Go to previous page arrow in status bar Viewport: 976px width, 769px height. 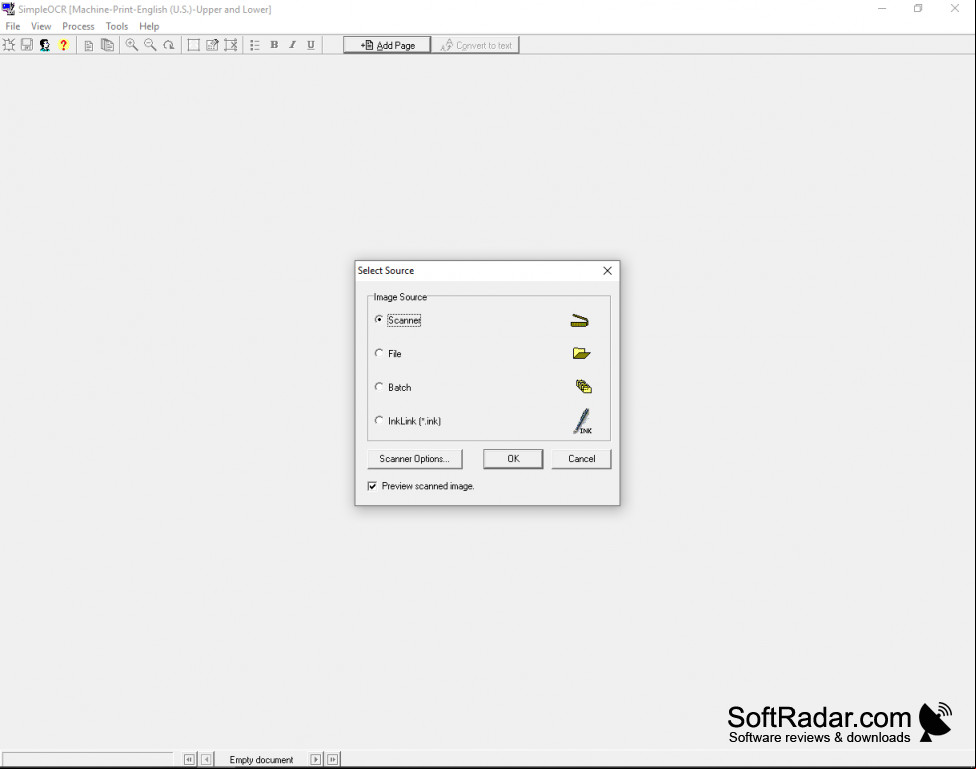click(x=207, y=759)
